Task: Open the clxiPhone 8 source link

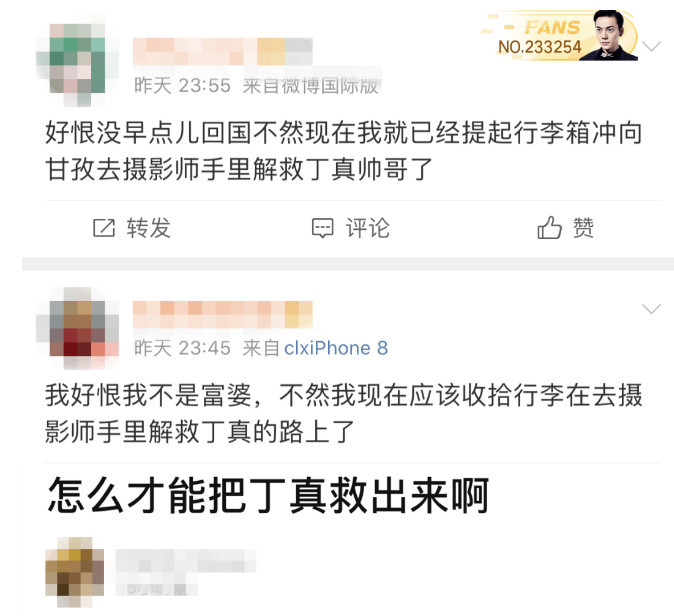Action: 336,348
